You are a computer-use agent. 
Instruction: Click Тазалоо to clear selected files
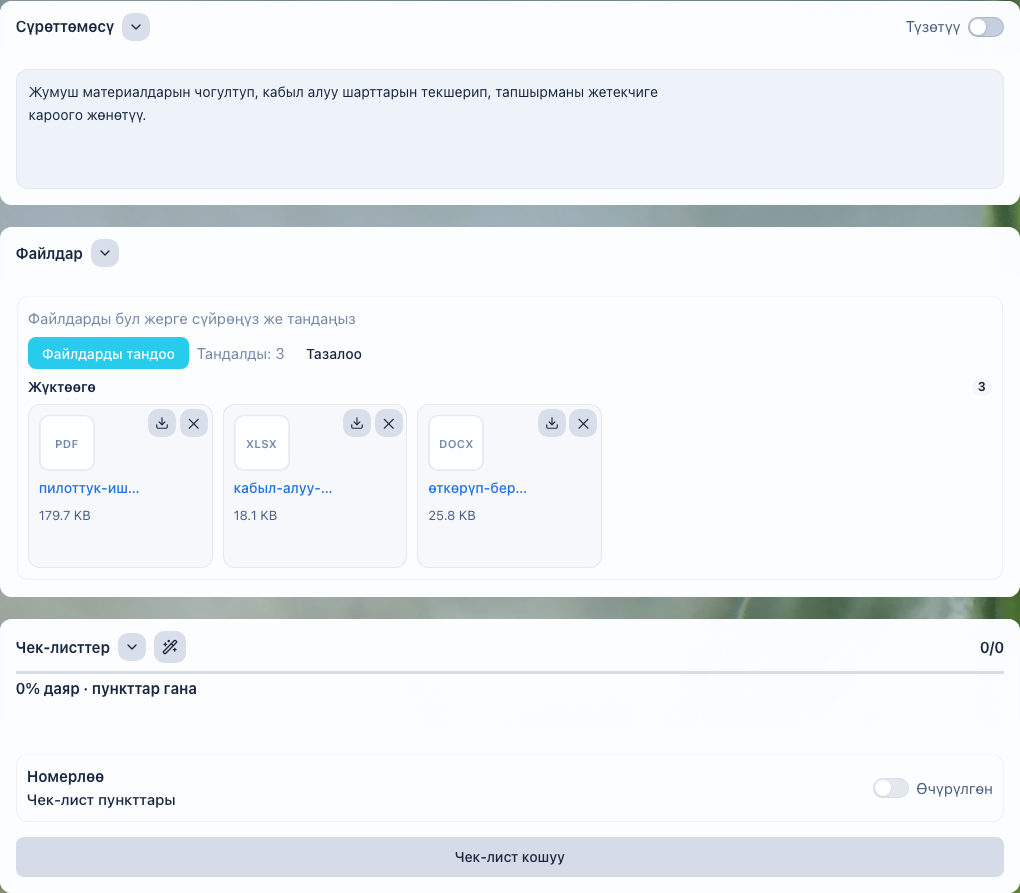334,354
